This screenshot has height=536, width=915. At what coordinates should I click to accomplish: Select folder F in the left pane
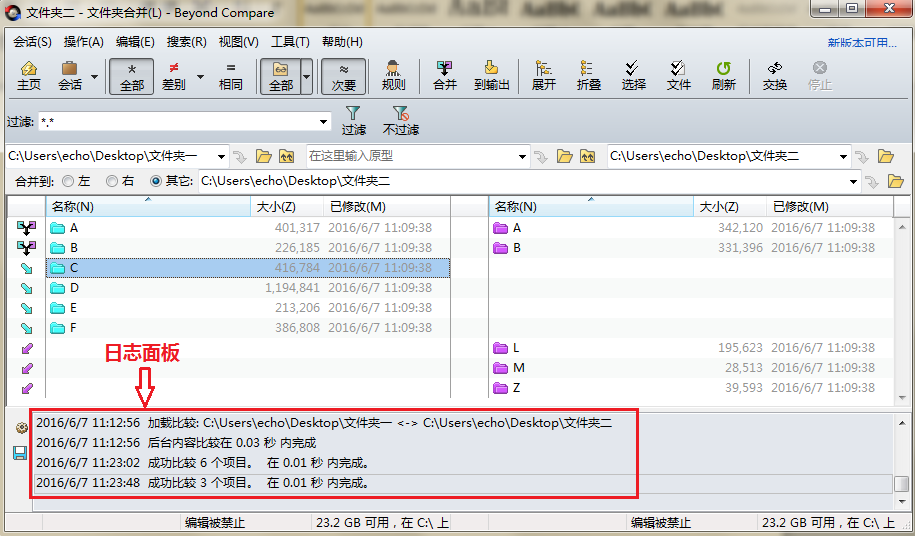coord(248,328)
